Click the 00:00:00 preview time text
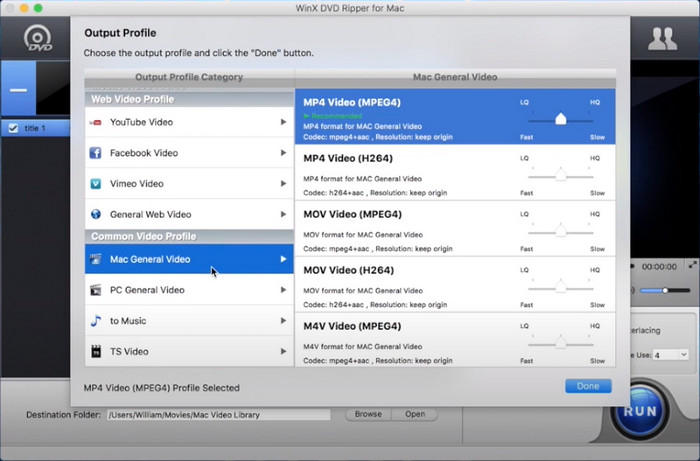 coord(659,266)
